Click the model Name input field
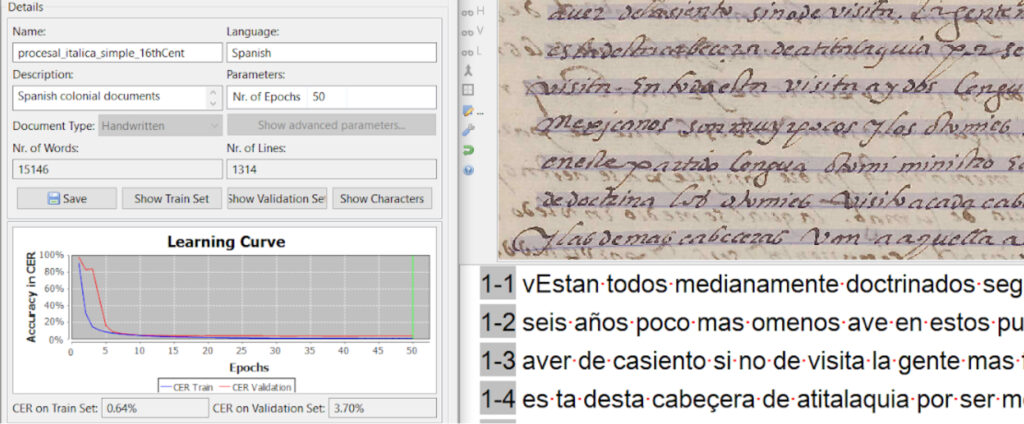Screen dimensions: 1024x424 pos(116,53)
